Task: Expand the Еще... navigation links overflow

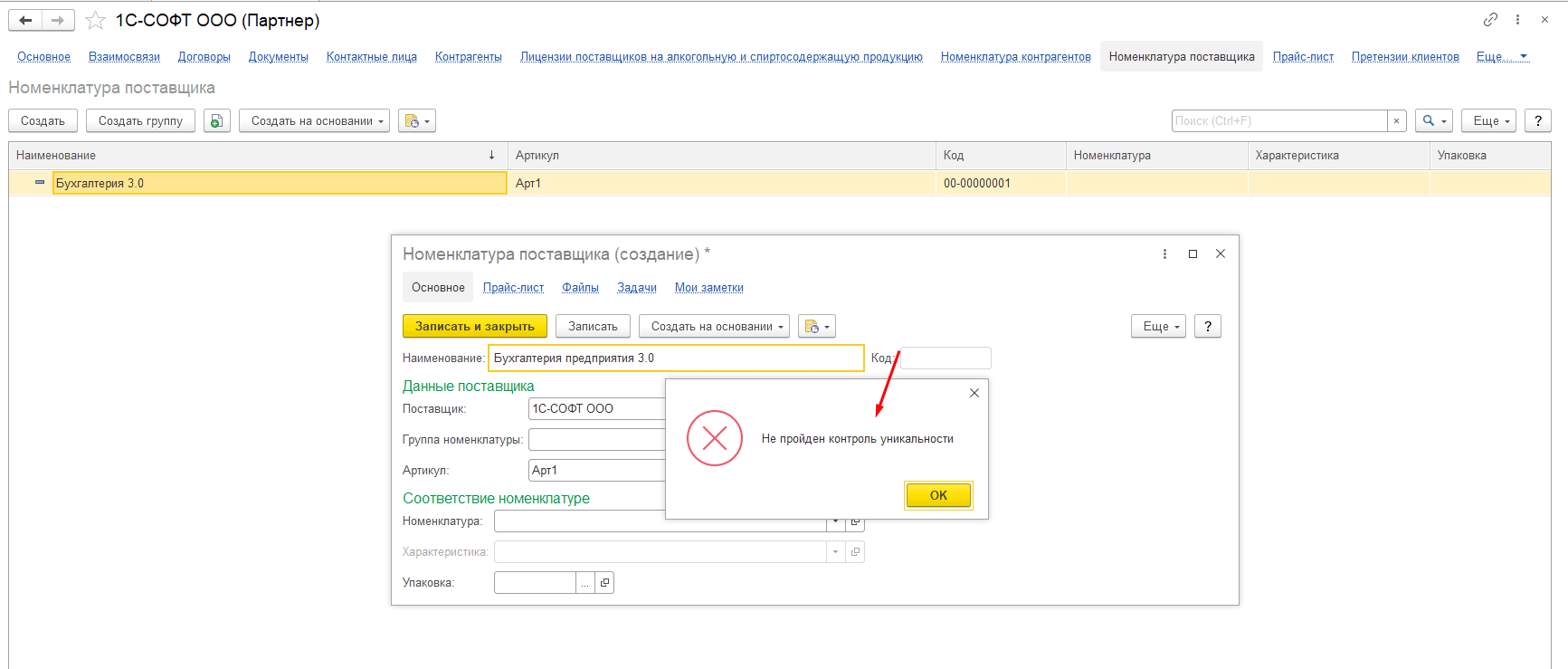Action: (x=1502, y=56)
